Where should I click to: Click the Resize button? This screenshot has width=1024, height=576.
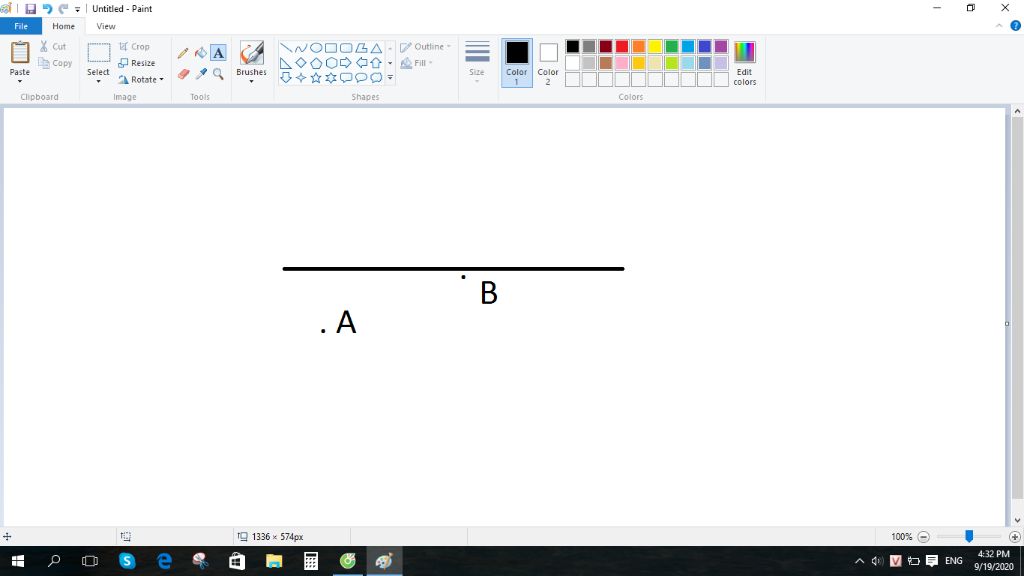136,63
